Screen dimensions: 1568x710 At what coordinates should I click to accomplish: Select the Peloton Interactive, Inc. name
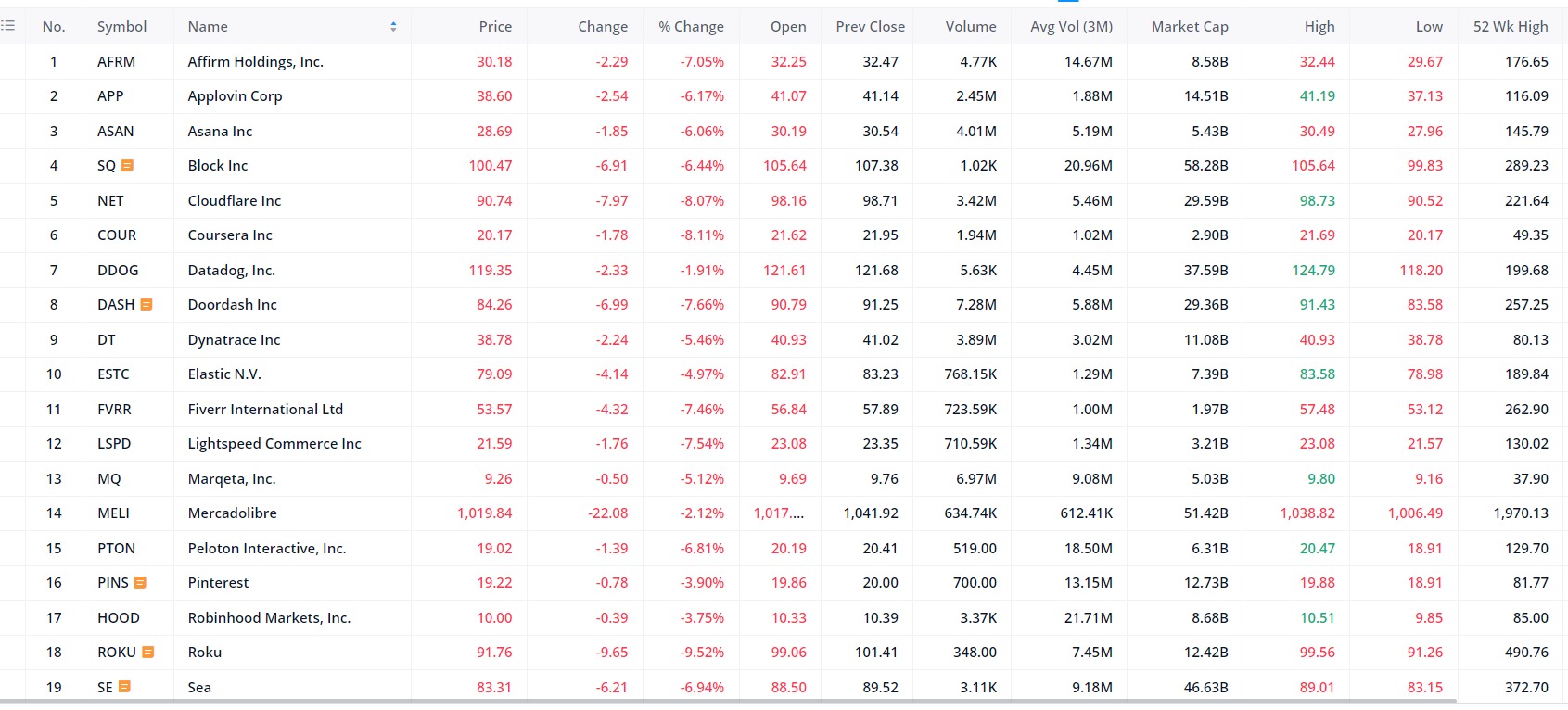266,549
